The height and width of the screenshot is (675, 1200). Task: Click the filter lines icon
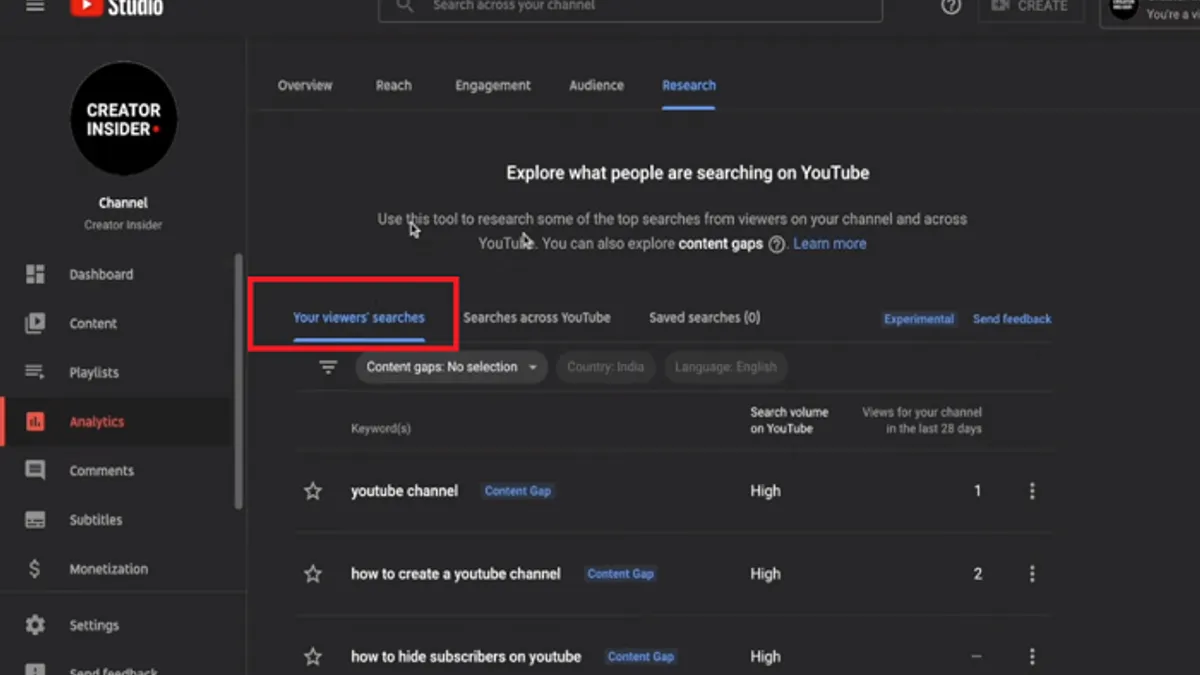pos(328,367)
